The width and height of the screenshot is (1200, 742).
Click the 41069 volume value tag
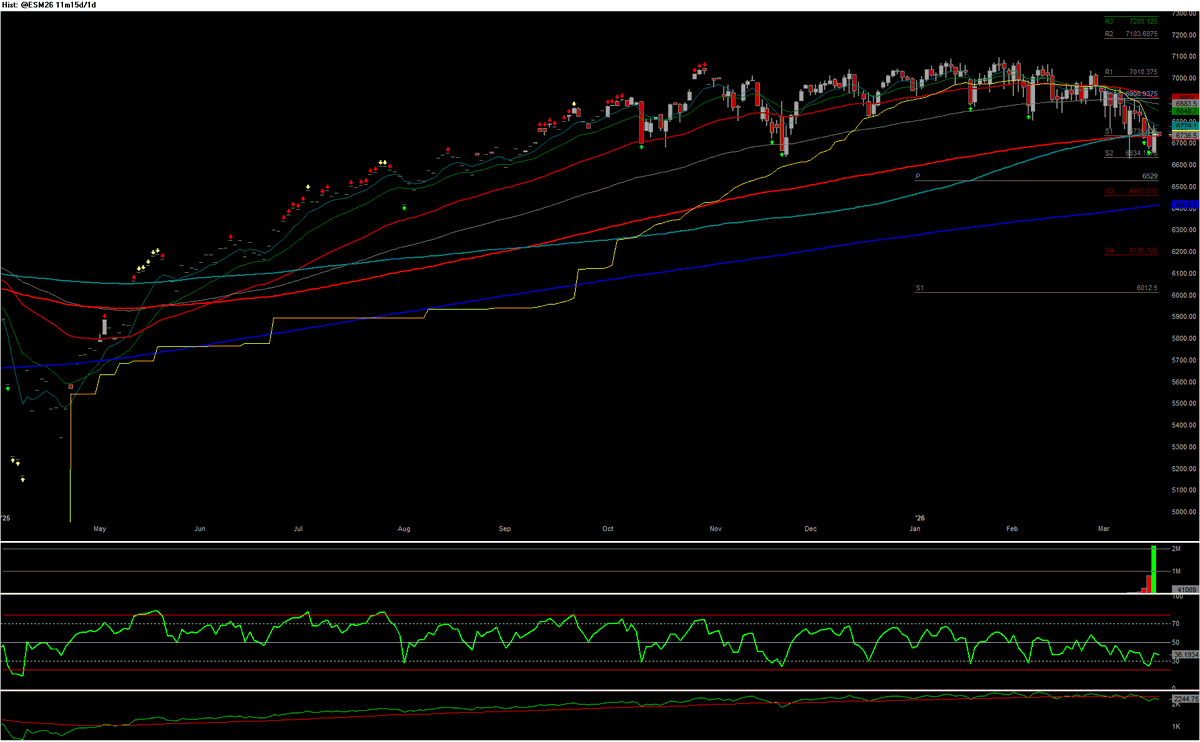(1185, 590)
